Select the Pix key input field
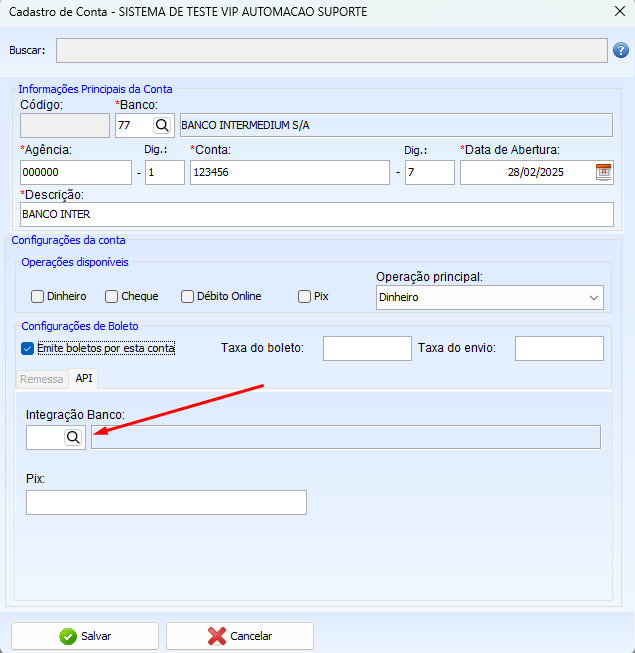This screenshot has height=653, width=635. point(166,502)
